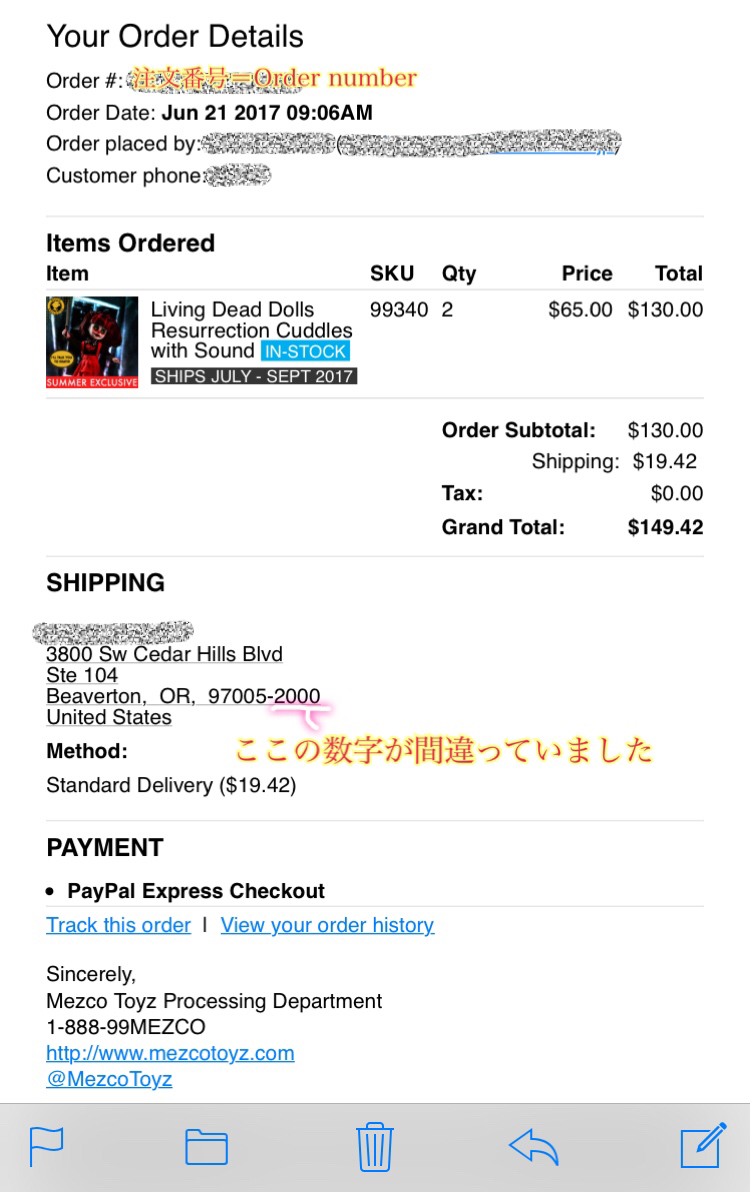Viewport: 750px width, 1192px height.
Task: Tap the Beaverton, OR zip code line
Action: click(183, 696)
